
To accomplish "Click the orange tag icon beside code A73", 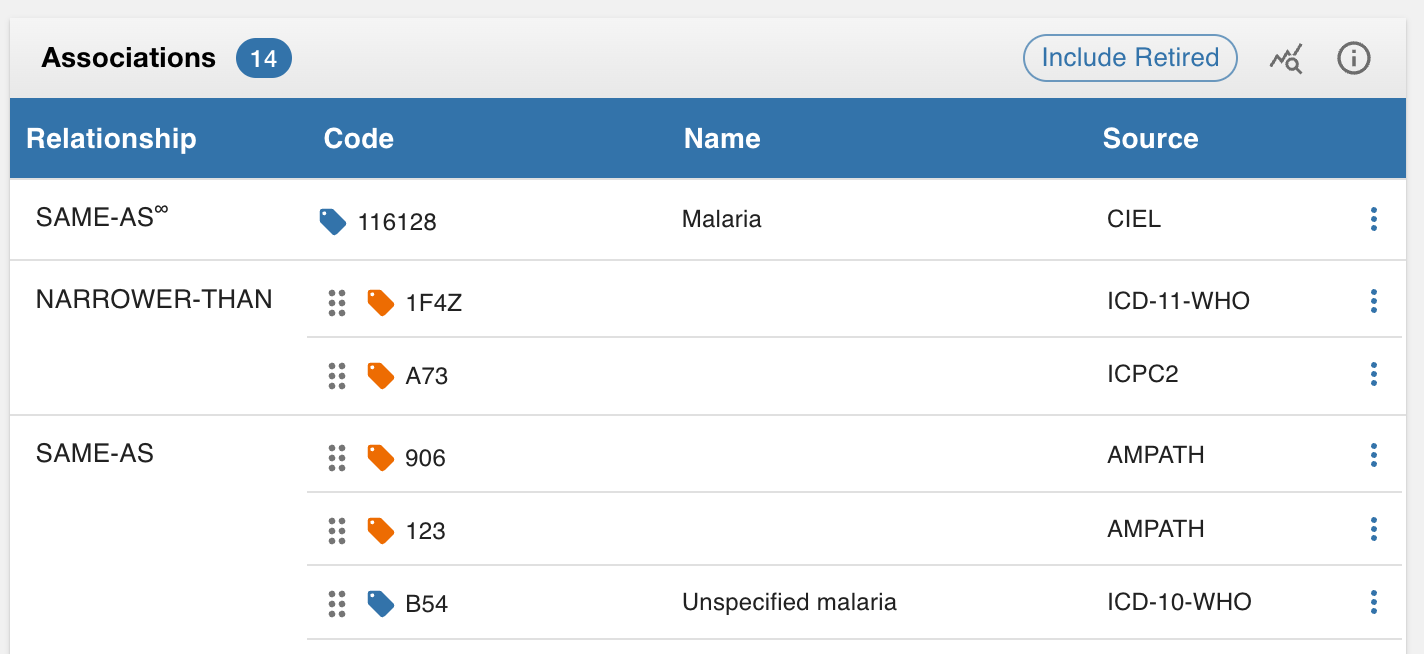I will pyautogui.click(x=381, y=375).
